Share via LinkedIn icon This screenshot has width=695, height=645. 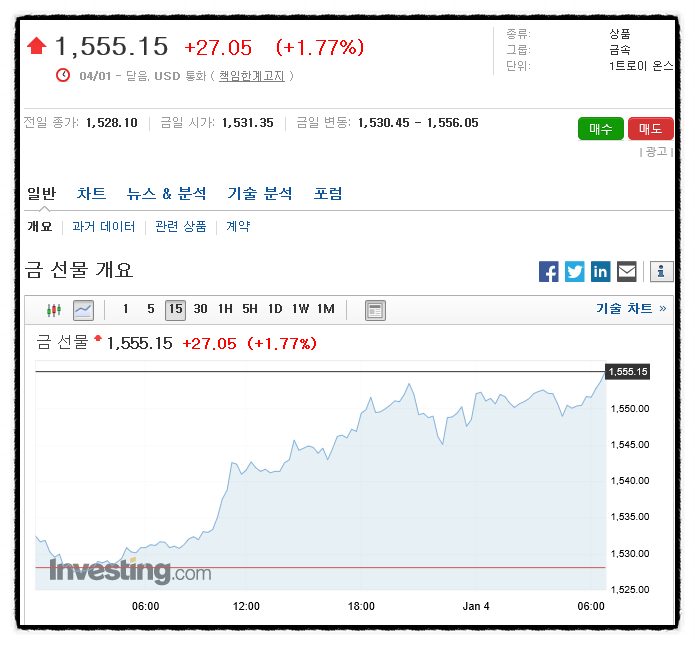[x=600, y=271]
